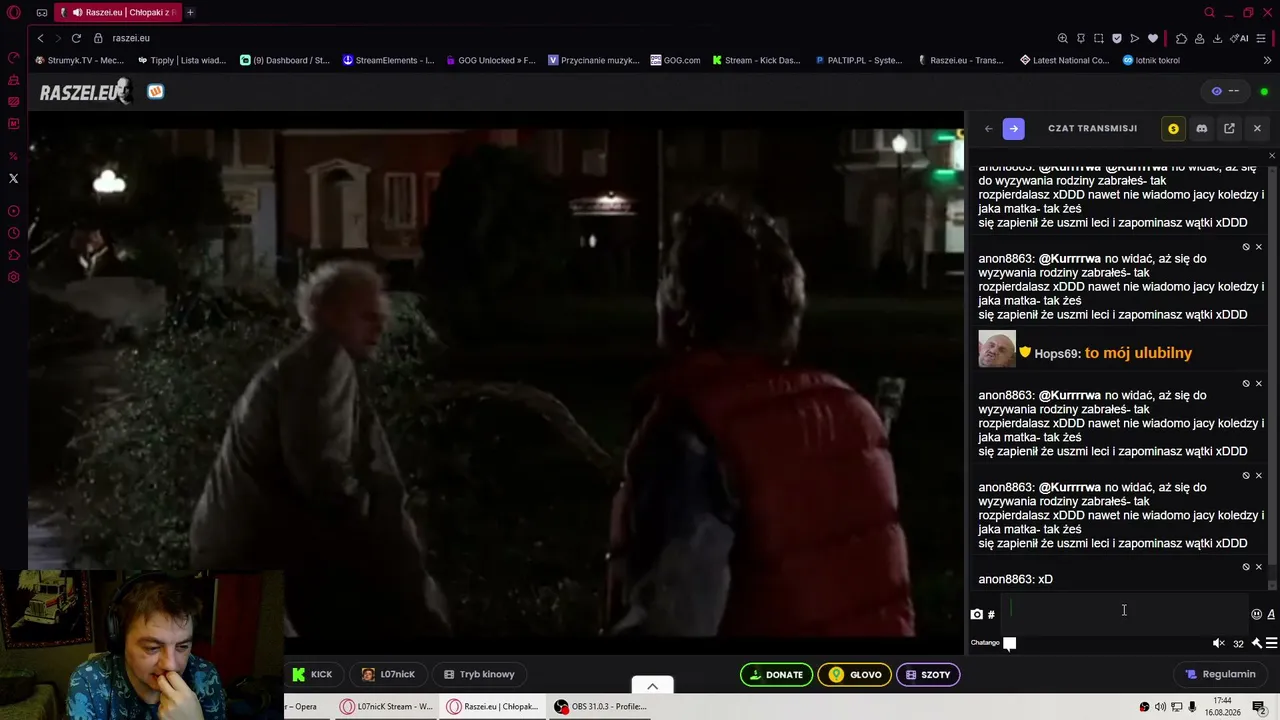The width and height of the screenshot is (1280, 720).
Task: Reload the raszei.eu page
Action: tap(76, 38)
